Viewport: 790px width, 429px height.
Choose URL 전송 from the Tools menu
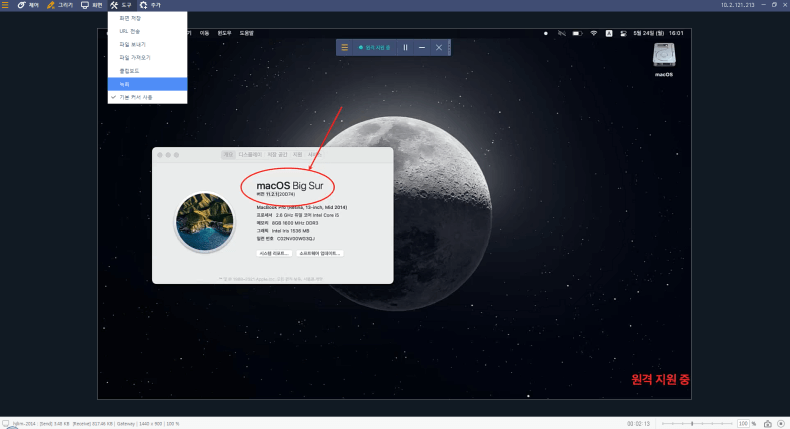147,31
